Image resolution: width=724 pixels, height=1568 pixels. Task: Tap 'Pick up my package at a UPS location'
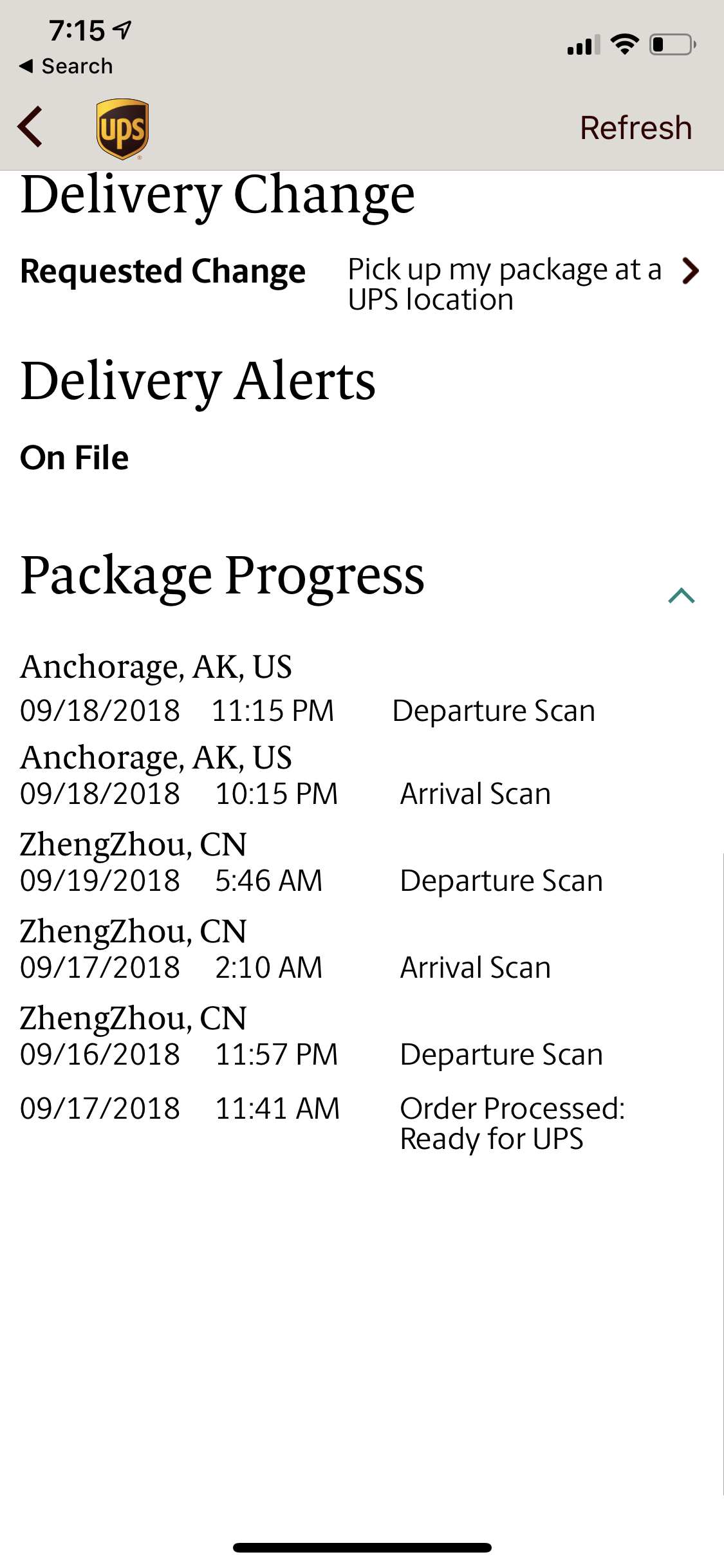click(x=504, y=284)
